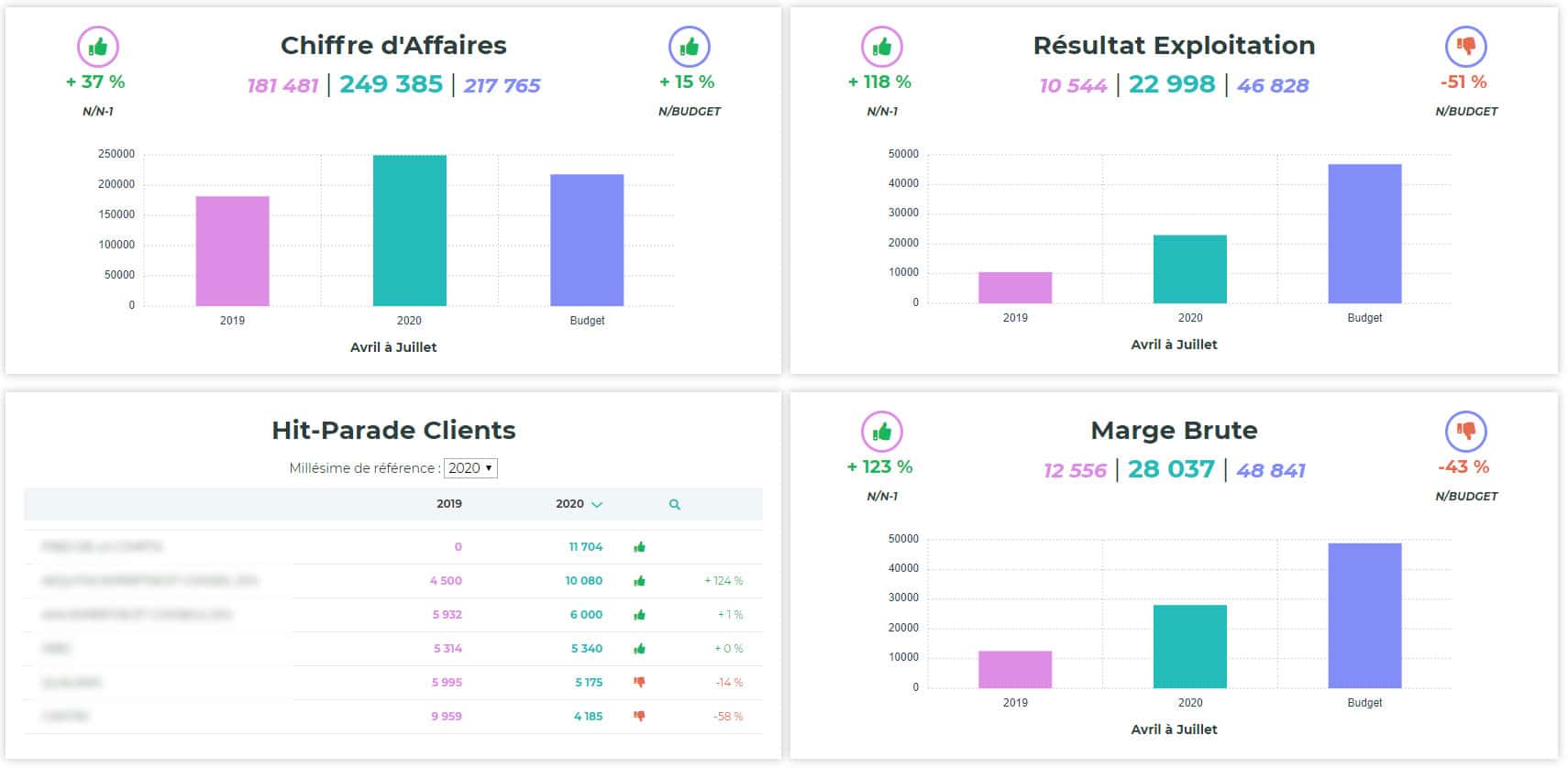The image size is (1568, 768).
Task: Click thumbs-down icon in the -58 % client row
Action: tap(639, 716)
